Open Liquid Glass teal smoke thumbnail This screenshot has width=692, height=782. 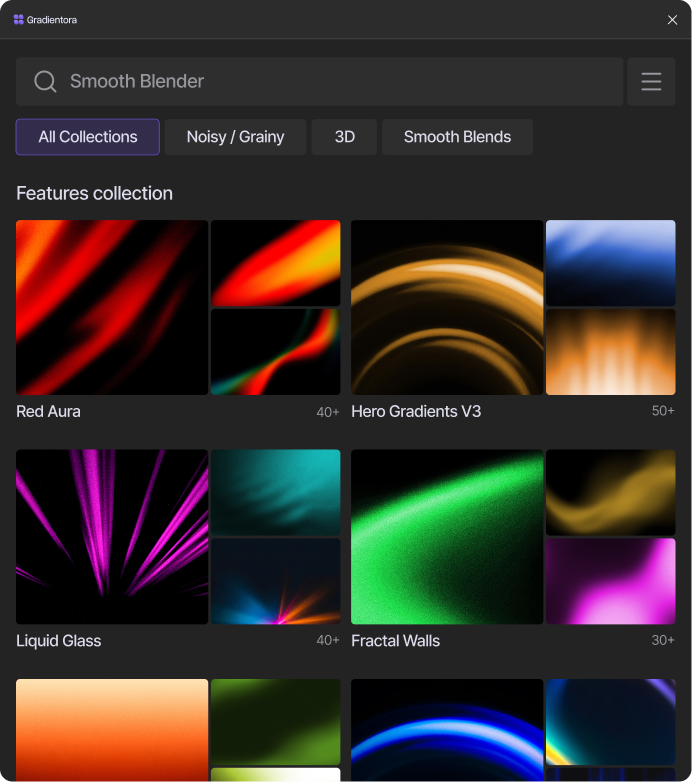coord(276,492)
